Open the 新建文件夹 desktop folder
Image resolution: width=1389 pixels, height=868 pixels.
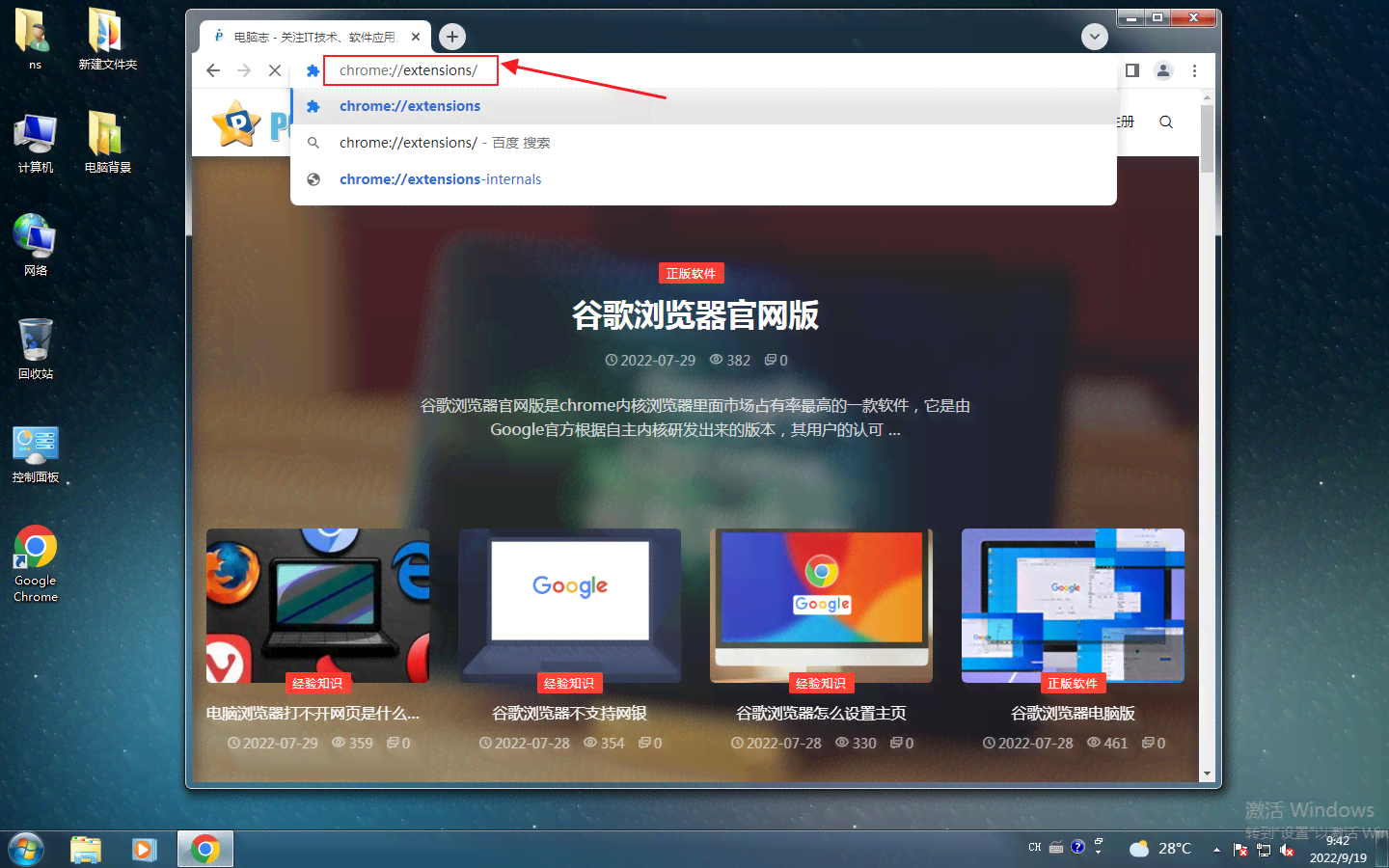tap(107, 39)
